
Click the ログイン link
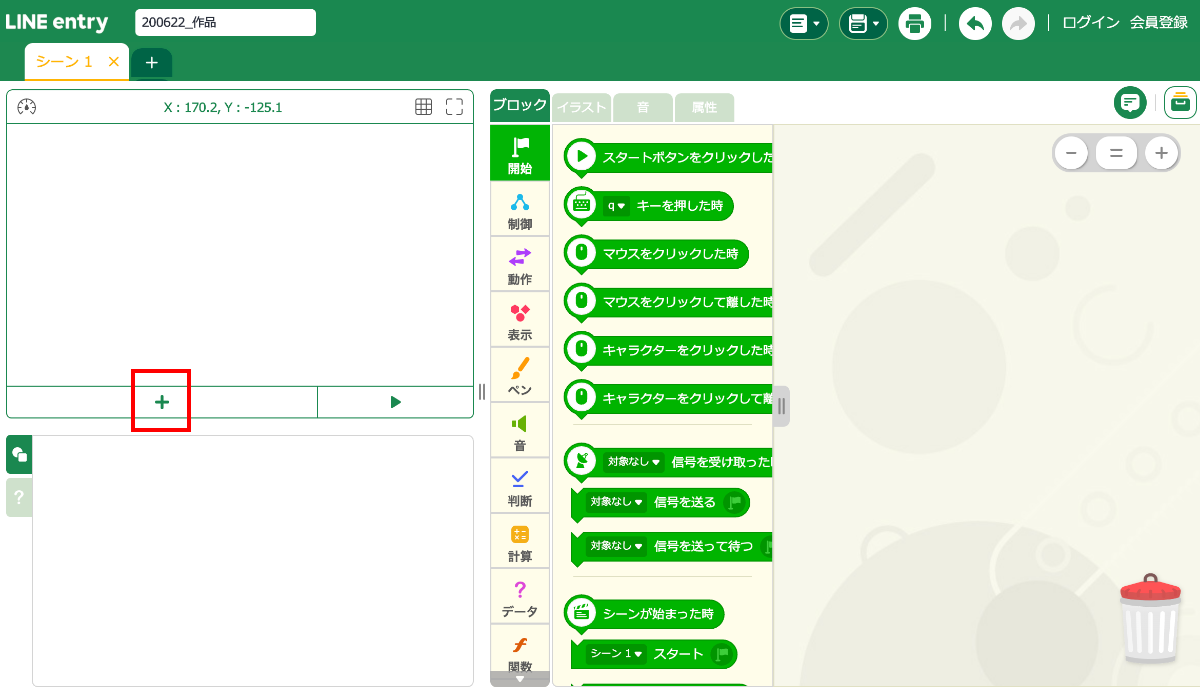[1090, 23]
